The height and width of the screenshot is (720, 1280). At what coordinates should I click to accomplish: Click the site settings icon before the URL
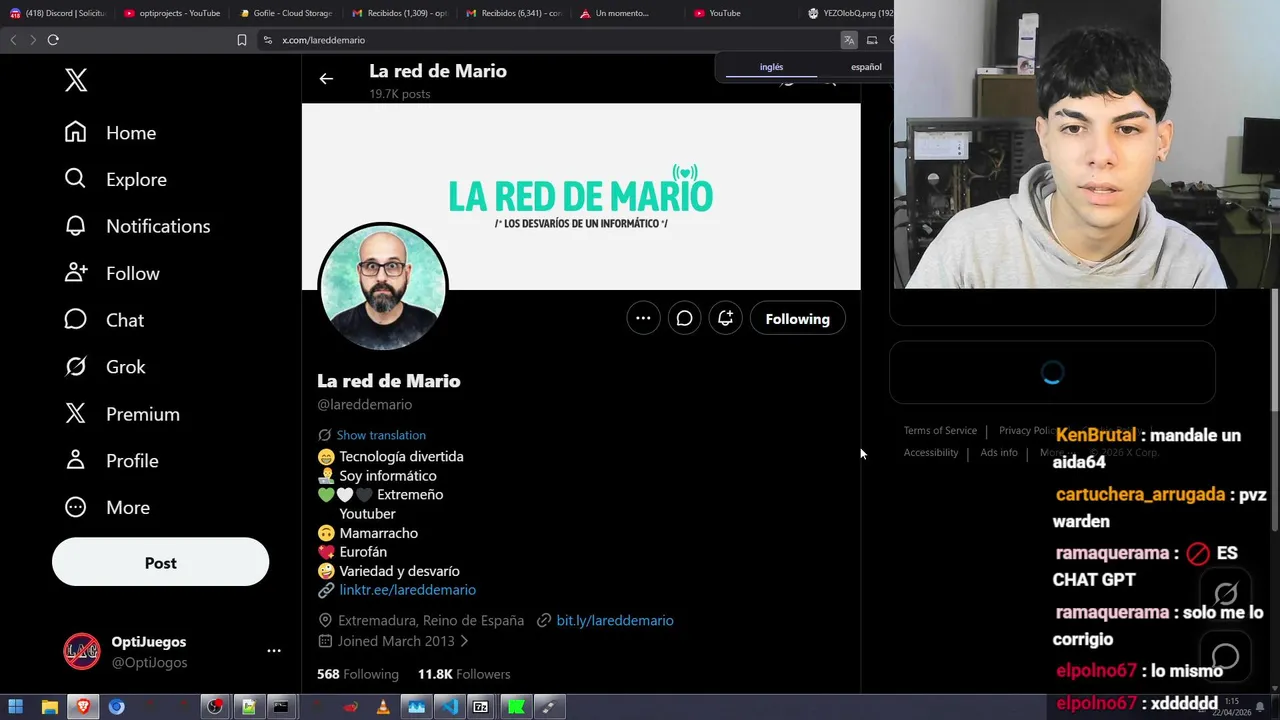(267, 40)
